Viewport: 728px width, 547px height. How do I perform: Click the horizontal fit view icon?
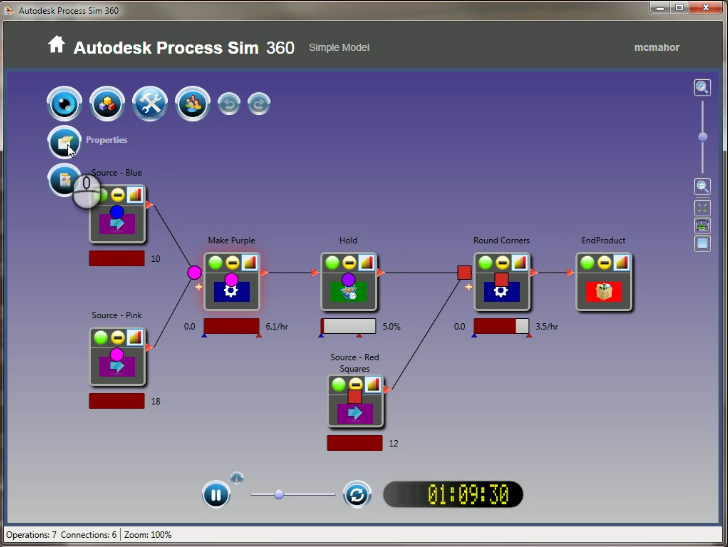(702, 226)
